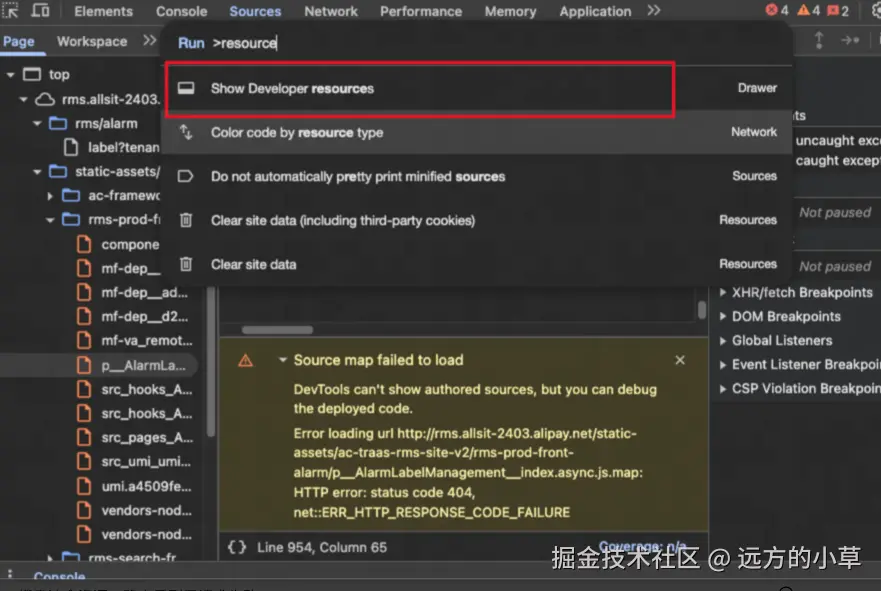This screenshot has height=591, width=881.
Task: Click the inspect element picker icon
Action: click(x=9, y=11)
